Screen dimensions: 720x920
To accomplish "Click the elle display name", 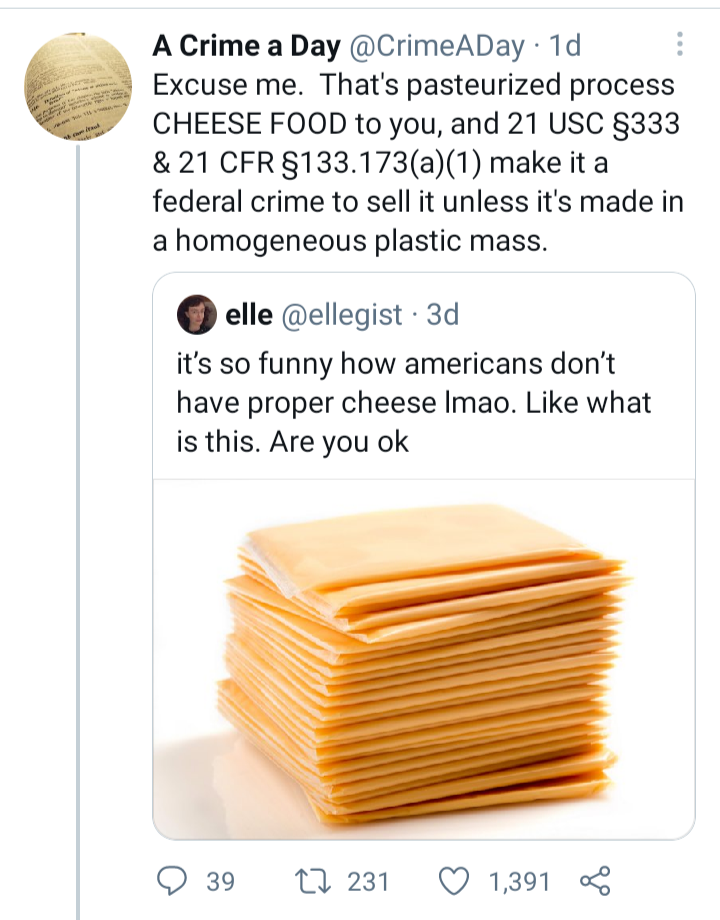I will click(x=249, y=315).
